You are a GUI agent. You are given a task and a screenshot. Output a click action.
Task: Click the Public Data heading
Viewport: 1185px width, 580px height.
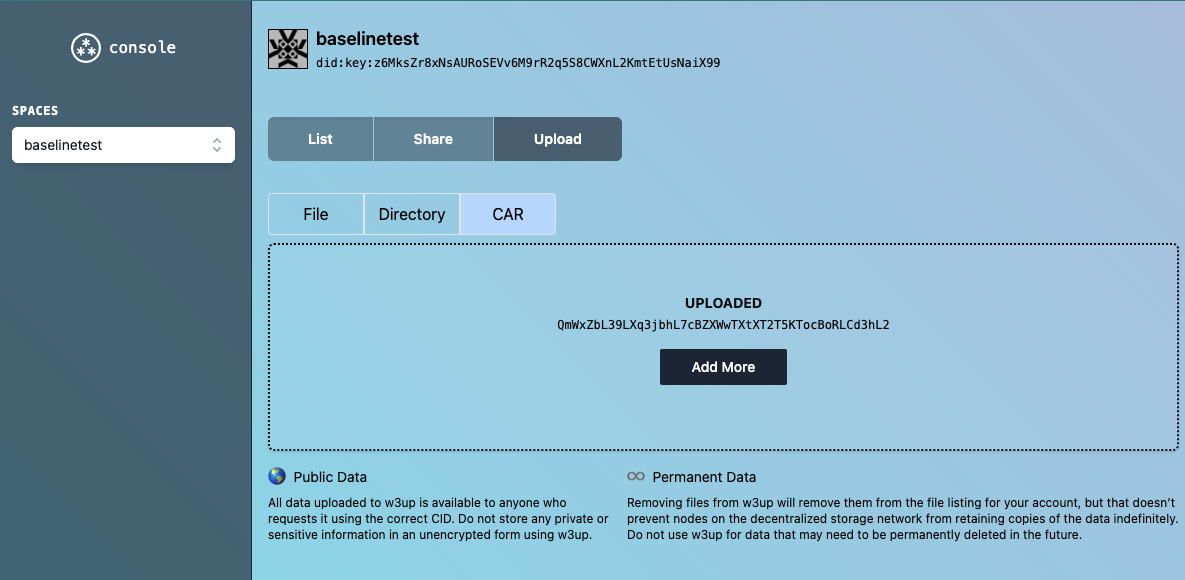[330, 477]
